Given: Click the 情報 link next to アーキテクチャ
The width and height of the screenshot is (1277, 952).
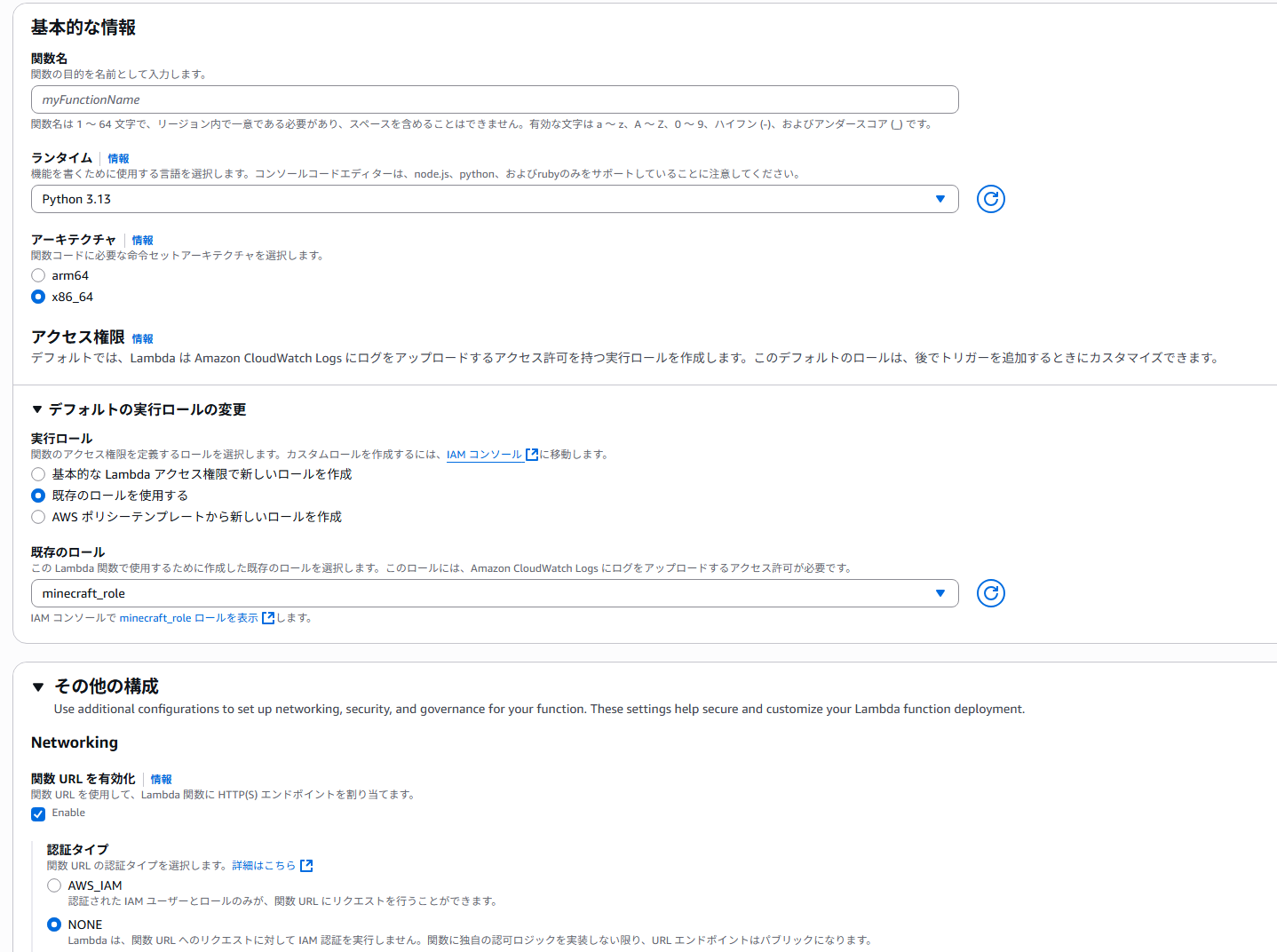Looking at the screenshot, I should tap(142, 241).
